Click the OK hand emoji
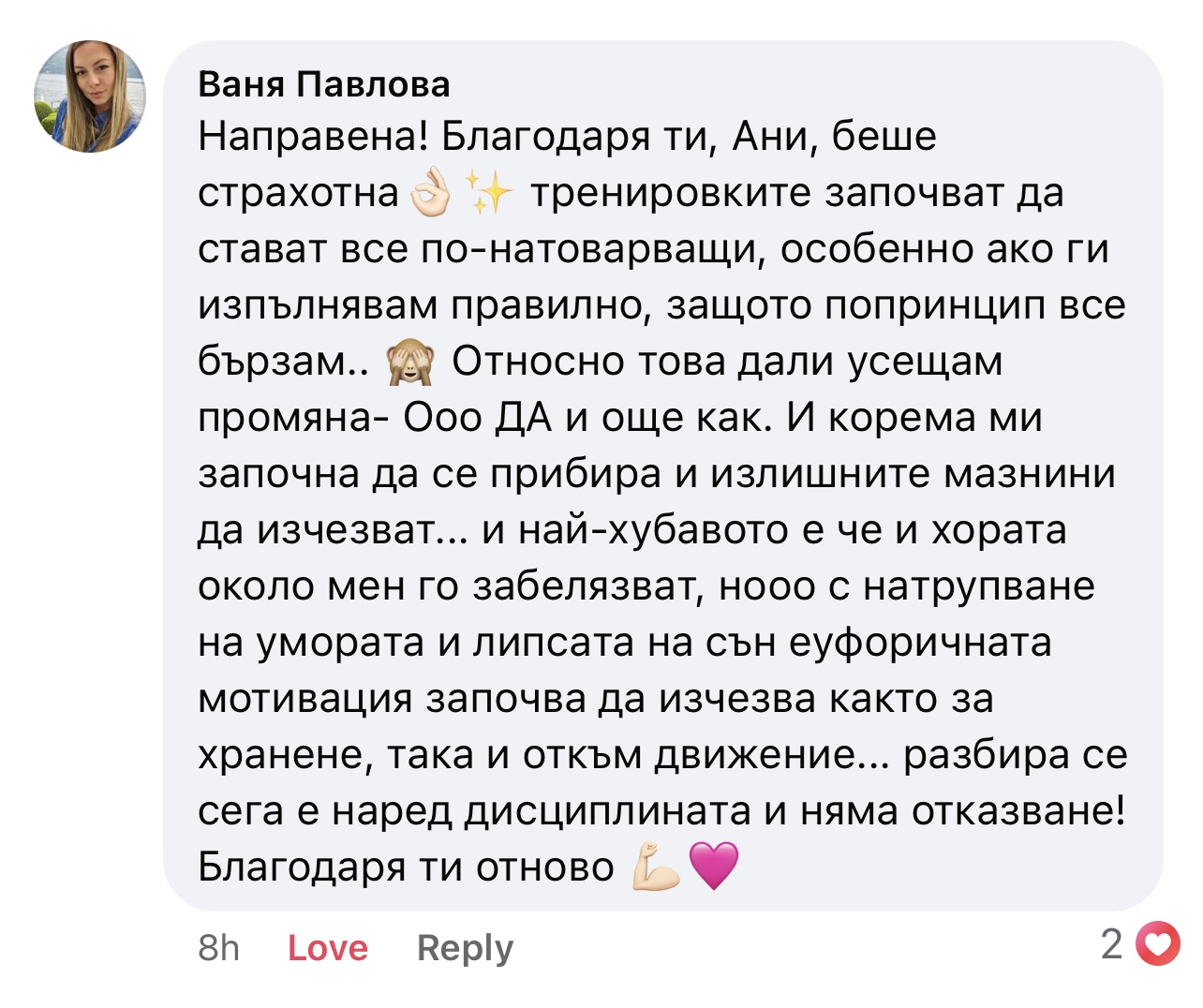The image size is (1203, 1008). pos(430,192)
